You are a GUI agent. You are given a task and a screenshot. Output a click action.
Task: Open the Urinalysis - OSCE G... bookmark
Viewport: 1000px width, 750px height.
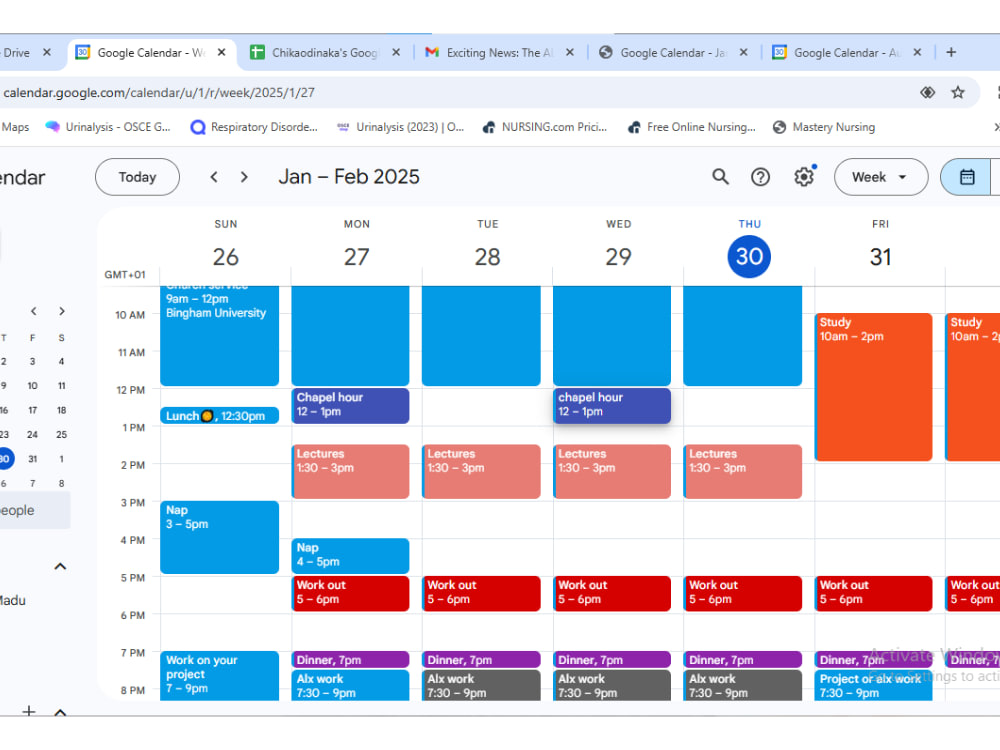tap(108, 127)
